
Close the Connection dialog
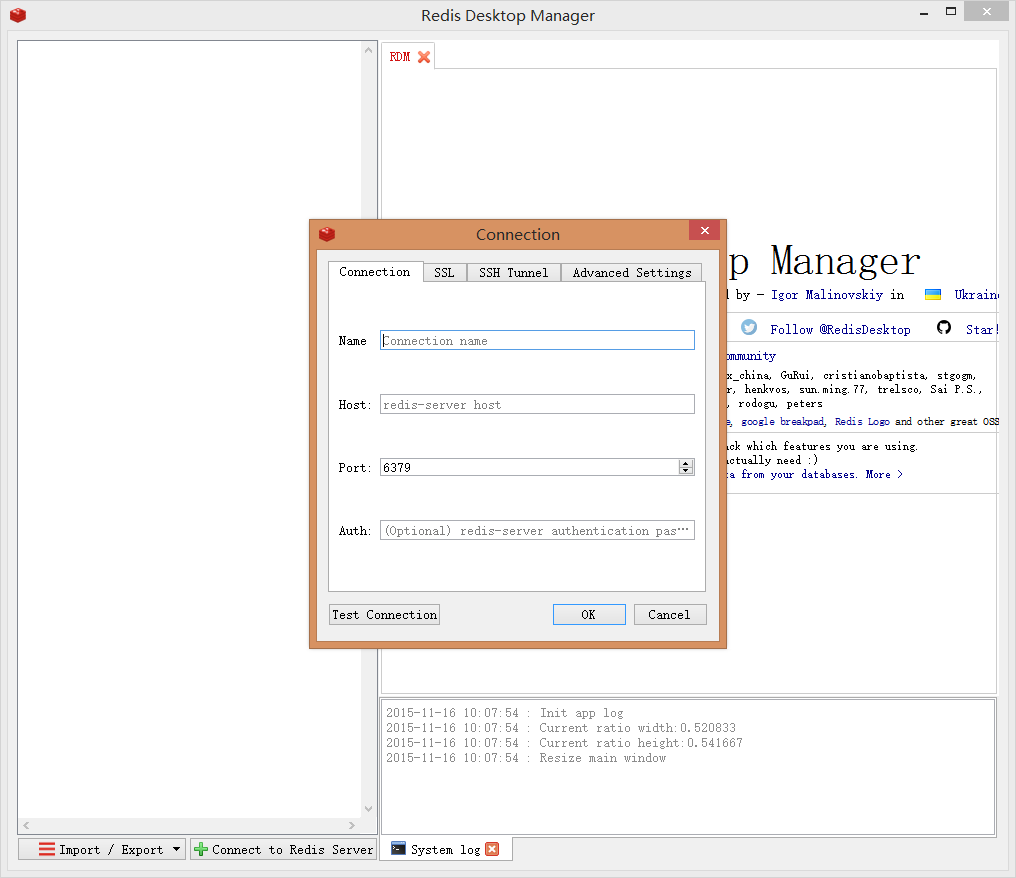click(x=704, y=231)
